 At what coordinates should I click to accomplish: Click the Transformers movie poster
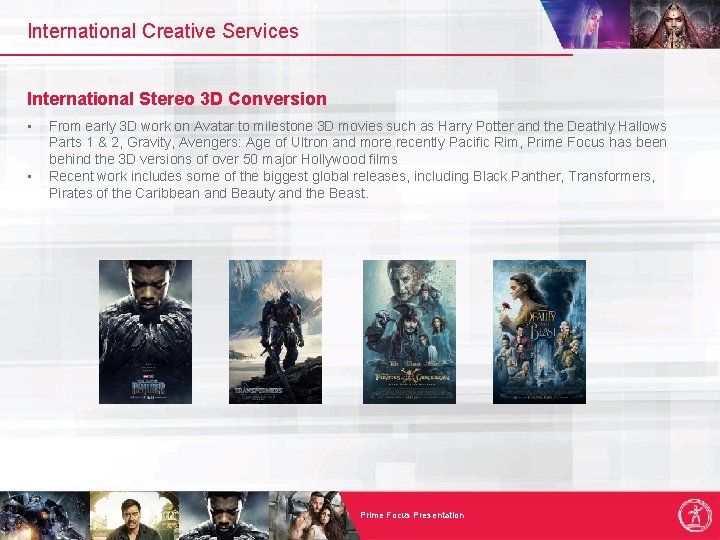pyautogui.click(x=276, y=332)
